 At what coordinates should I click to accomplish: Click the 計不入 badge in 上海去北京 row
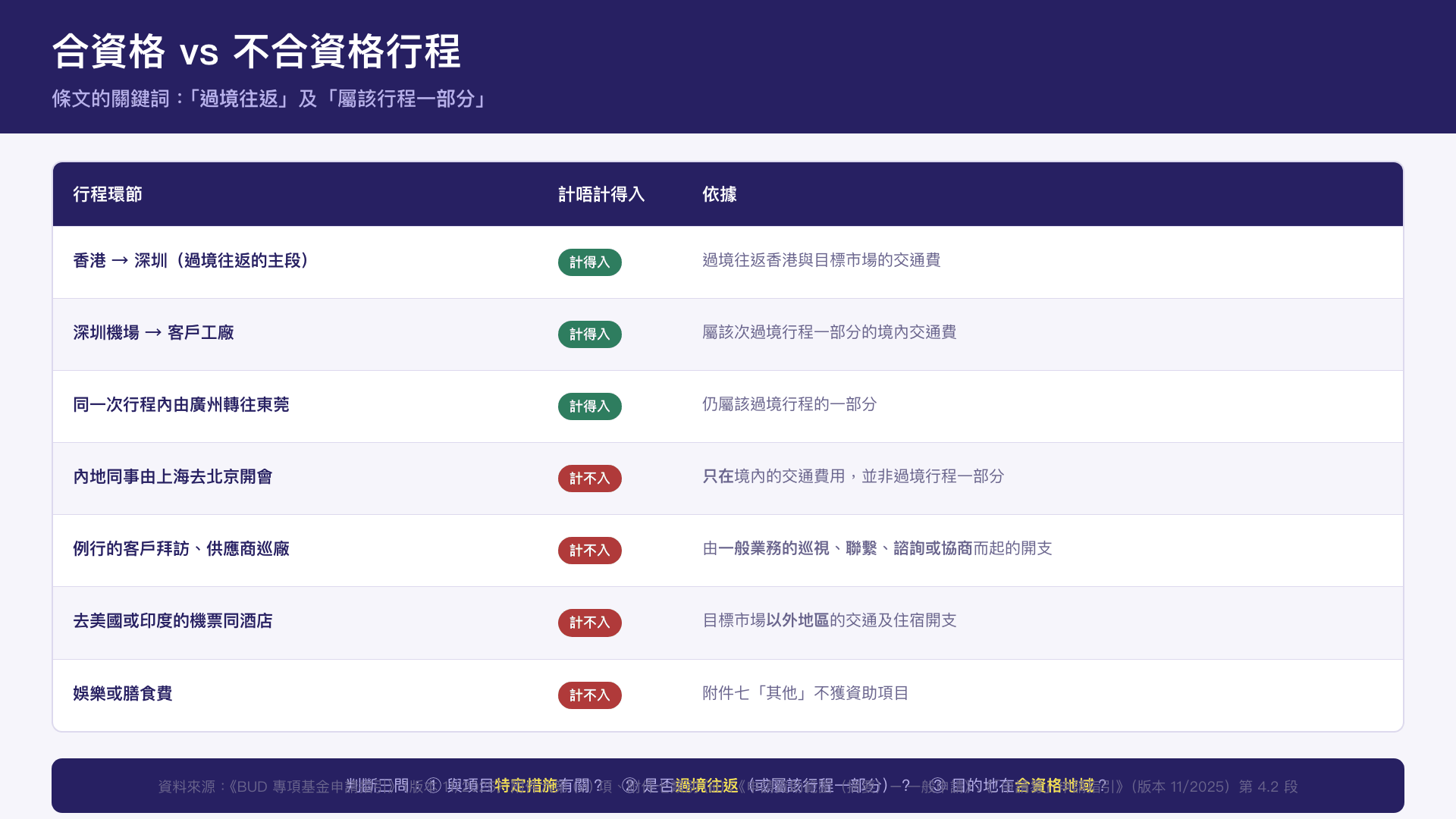click(x=590, y=479)
